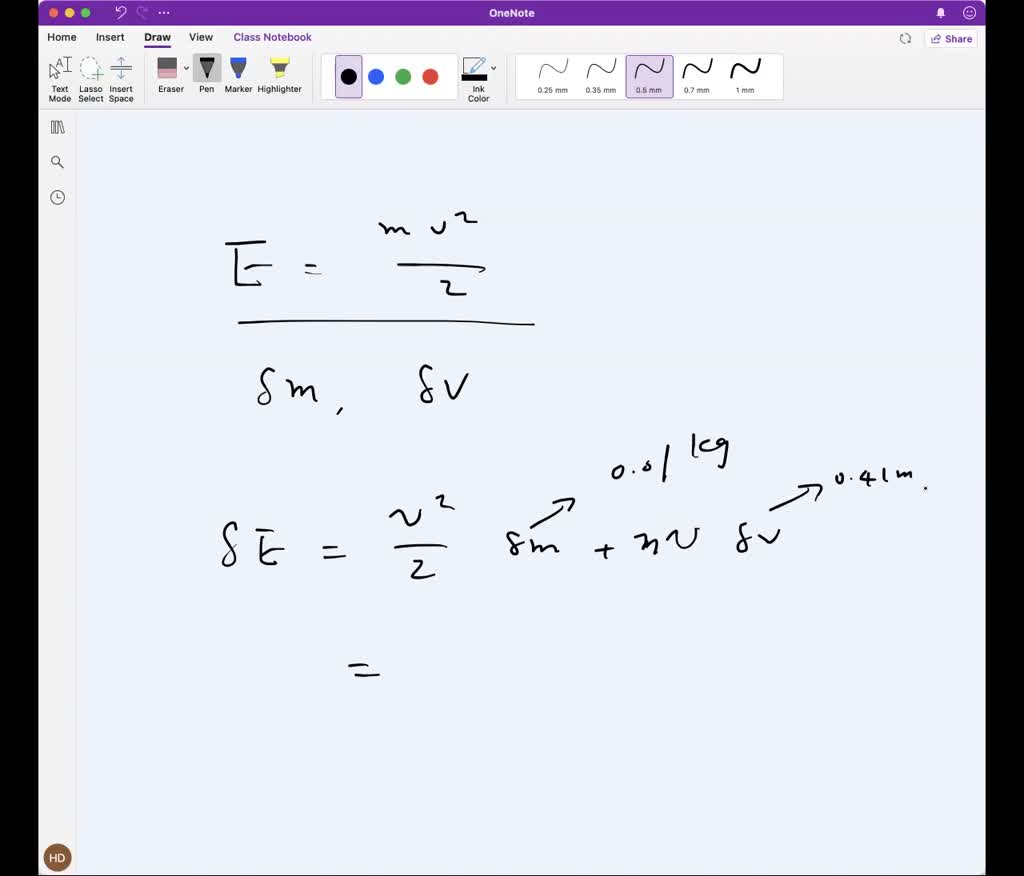Expand the ellipsis overflow menu
The image size is (1024, 876).
pos(163,13)
